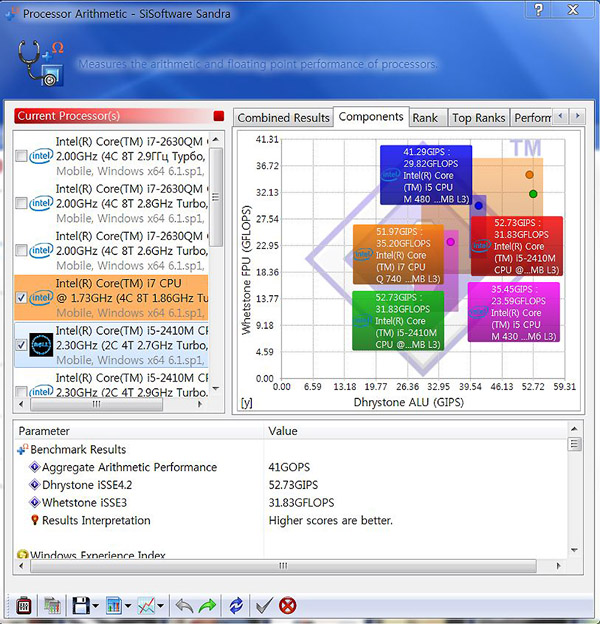600x624 pixels.
Task: Click the Dhrystone iSSE4.2 diamond icon
Action: 35,484
